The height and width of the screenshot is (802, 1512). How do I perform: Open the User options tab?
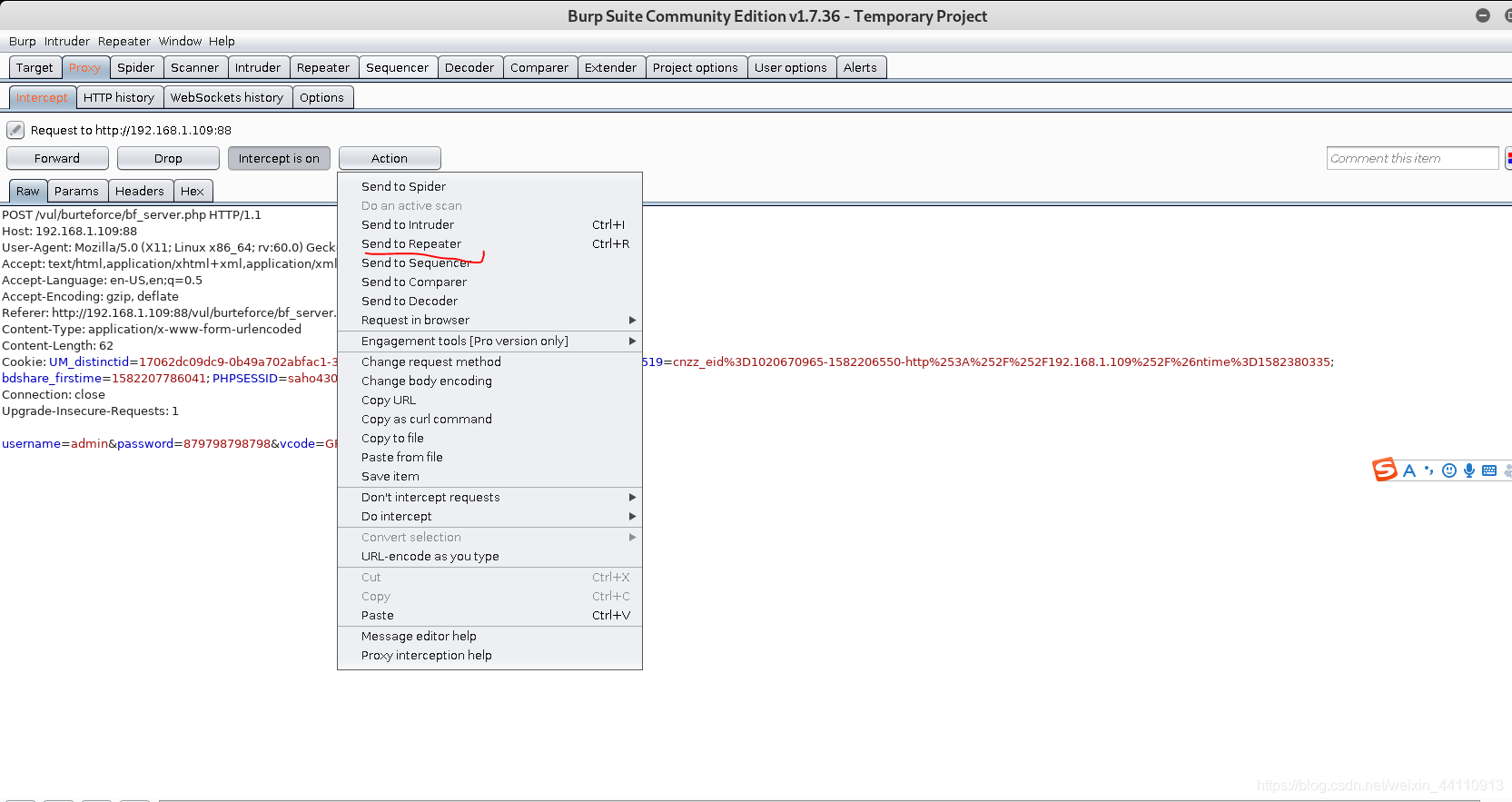(x=791, y=67)
